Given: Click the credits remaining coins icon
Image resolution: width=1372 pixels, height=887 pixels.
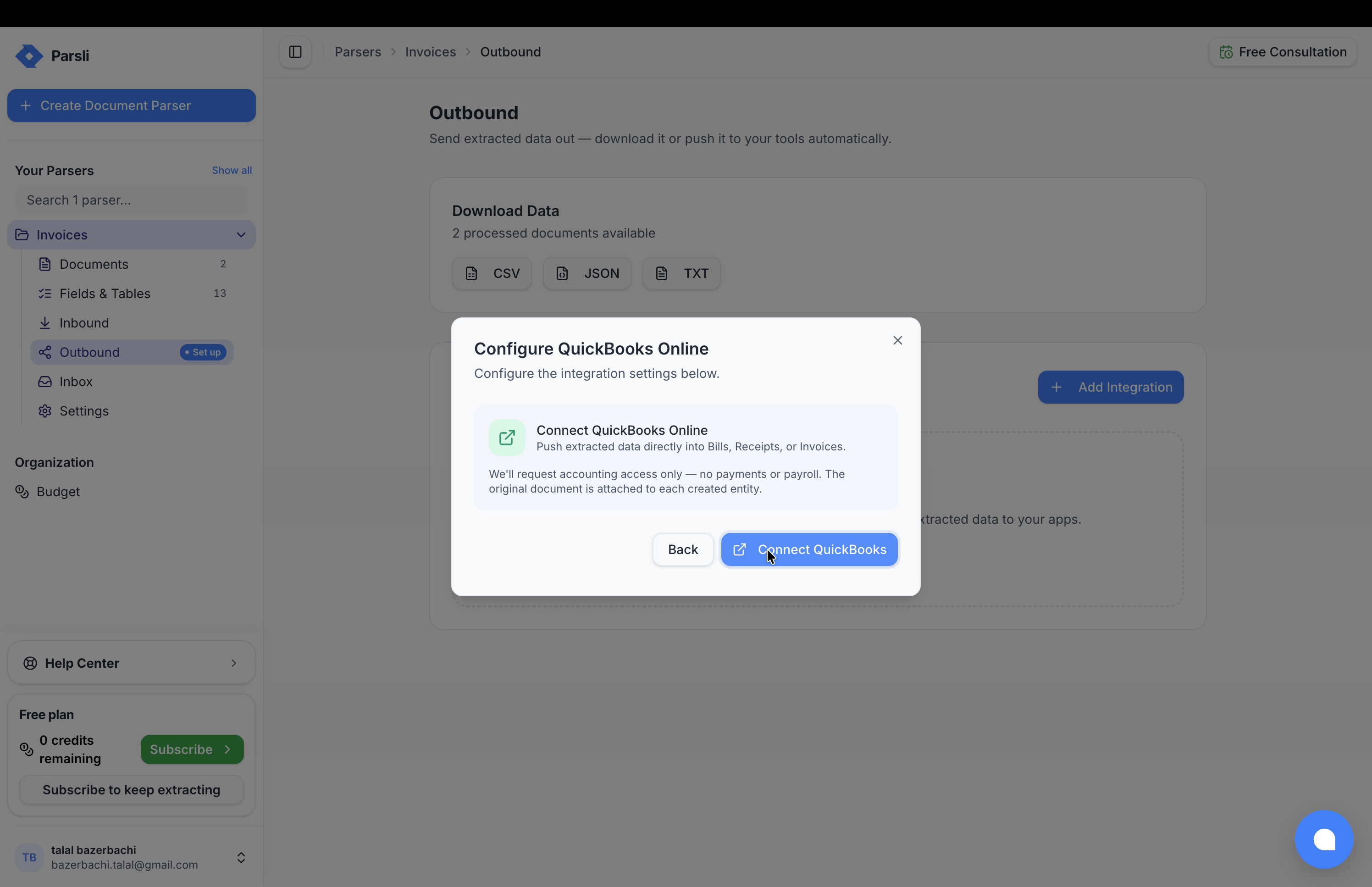Looking at the screenshot, I should click(27, 749).
